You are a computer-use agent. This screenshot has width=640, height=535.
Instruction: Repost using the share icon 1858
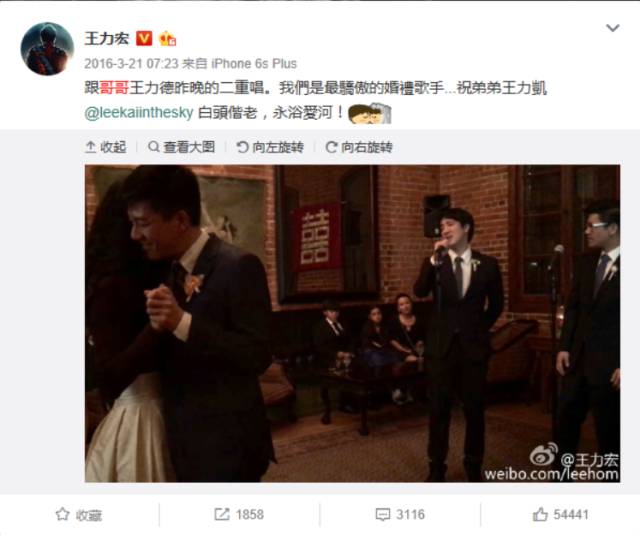pos(239,514)
